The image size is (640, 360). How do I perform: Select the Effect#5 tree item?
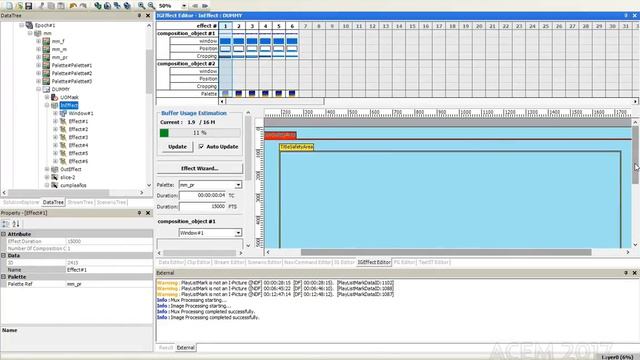click(78, 153)
